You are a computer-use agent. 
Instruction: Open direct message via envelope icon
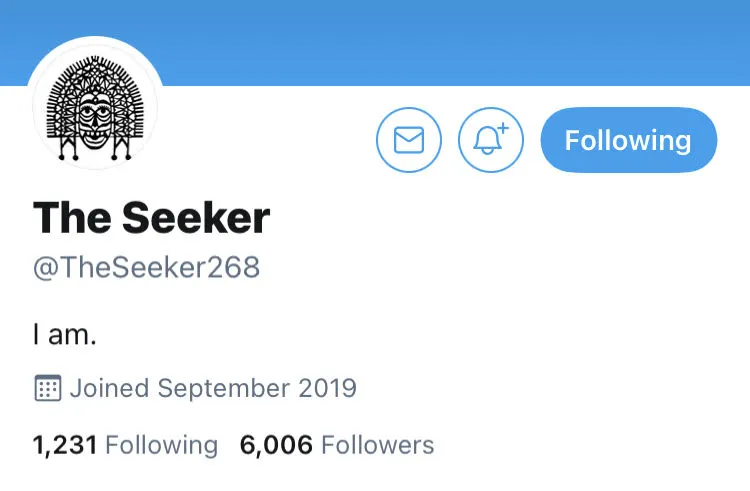click(409, 140)
